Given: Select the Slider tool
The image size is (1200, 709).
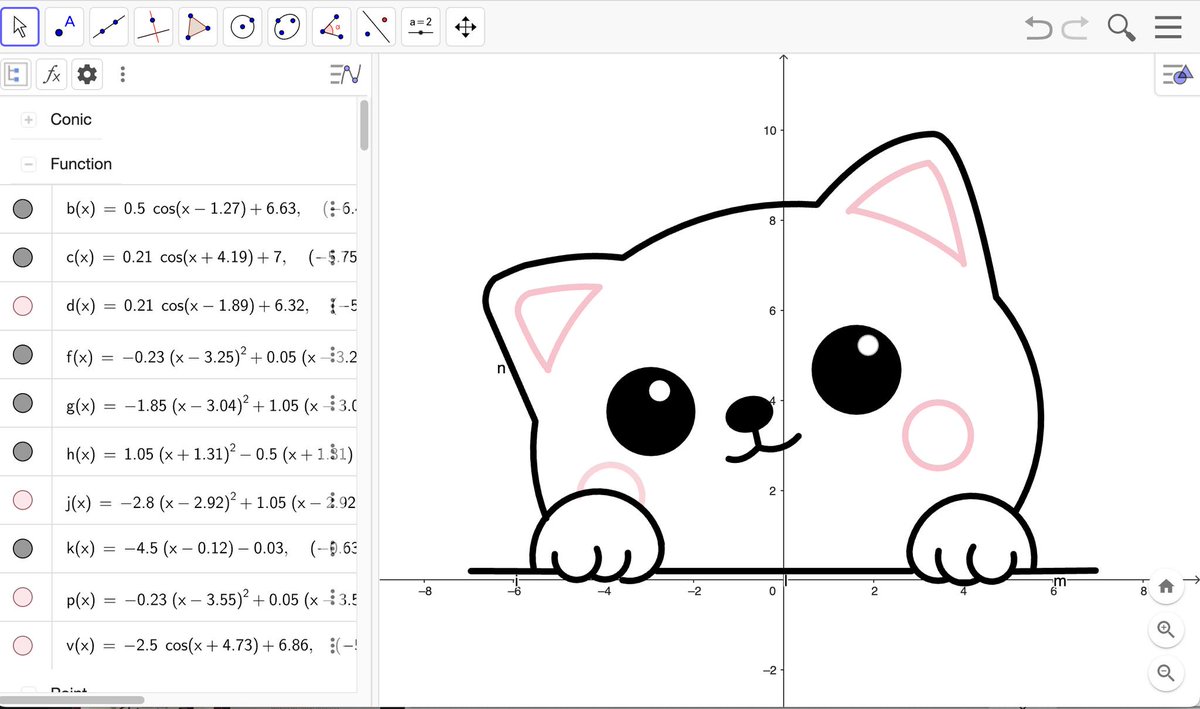Looking at the screenshot, I should [420, 26].
